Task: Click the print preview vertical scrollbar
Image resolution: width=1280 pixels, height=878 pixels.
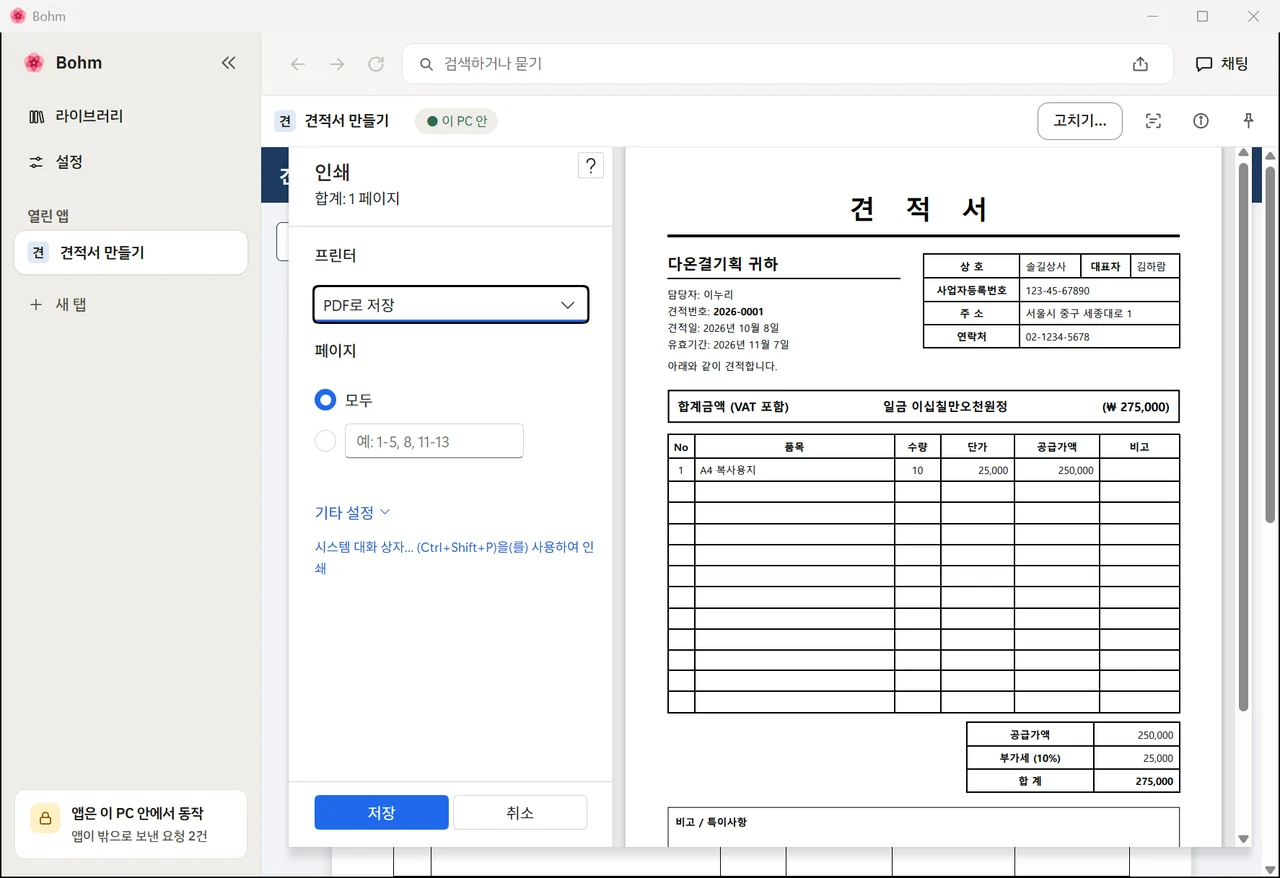Action: click(1243, 436)
